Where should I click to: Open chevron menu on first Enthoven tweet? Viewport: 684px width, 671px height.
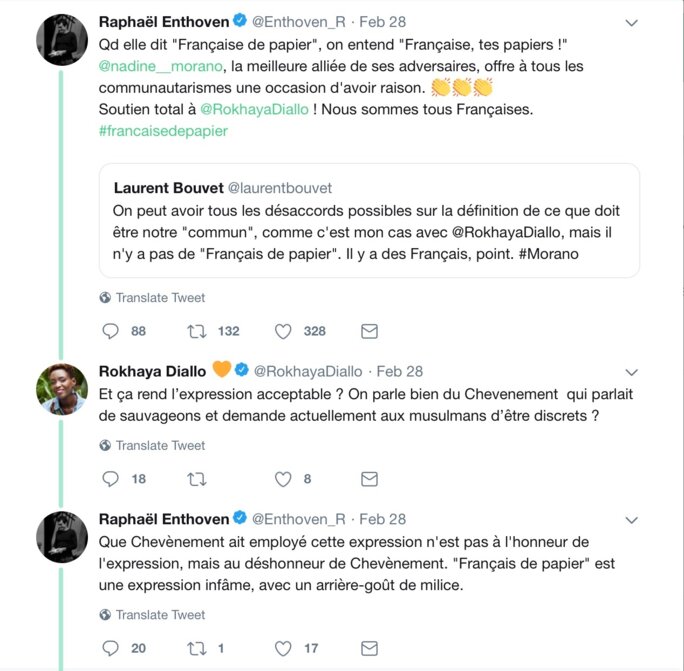pos(631,22)
